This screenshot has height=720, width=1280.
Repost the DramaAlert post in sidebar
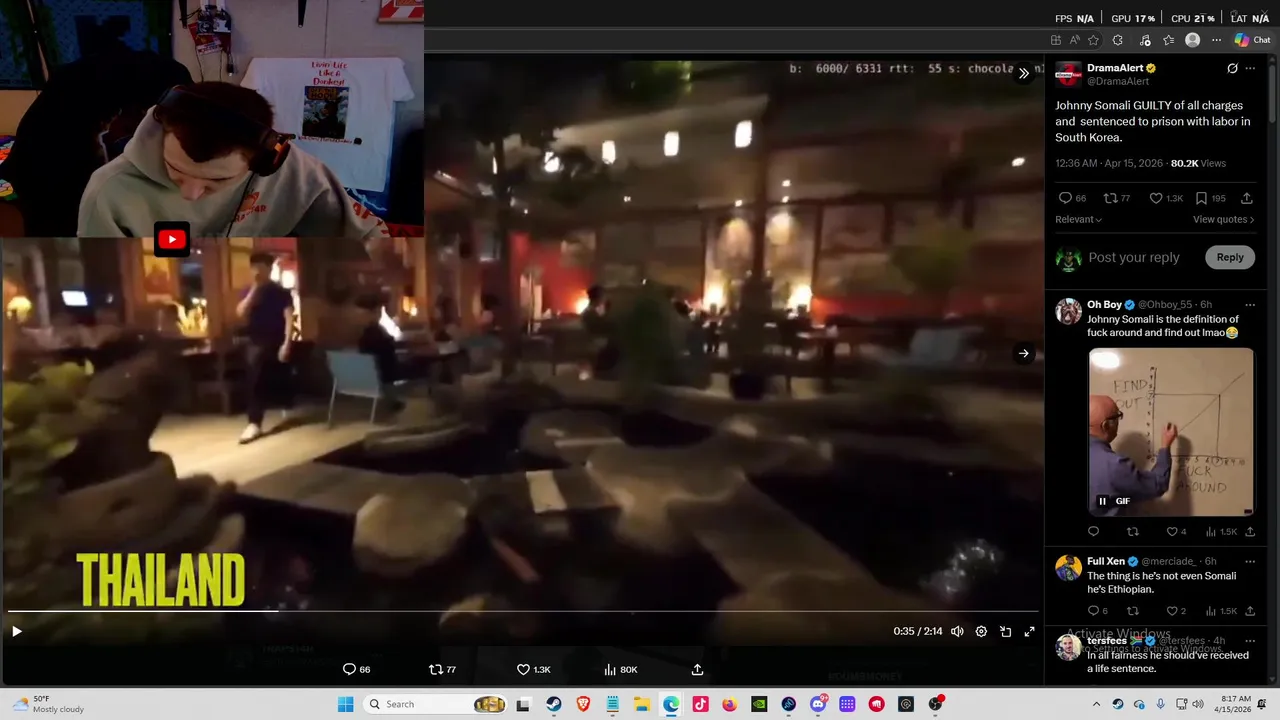[x=1116, y=198]
